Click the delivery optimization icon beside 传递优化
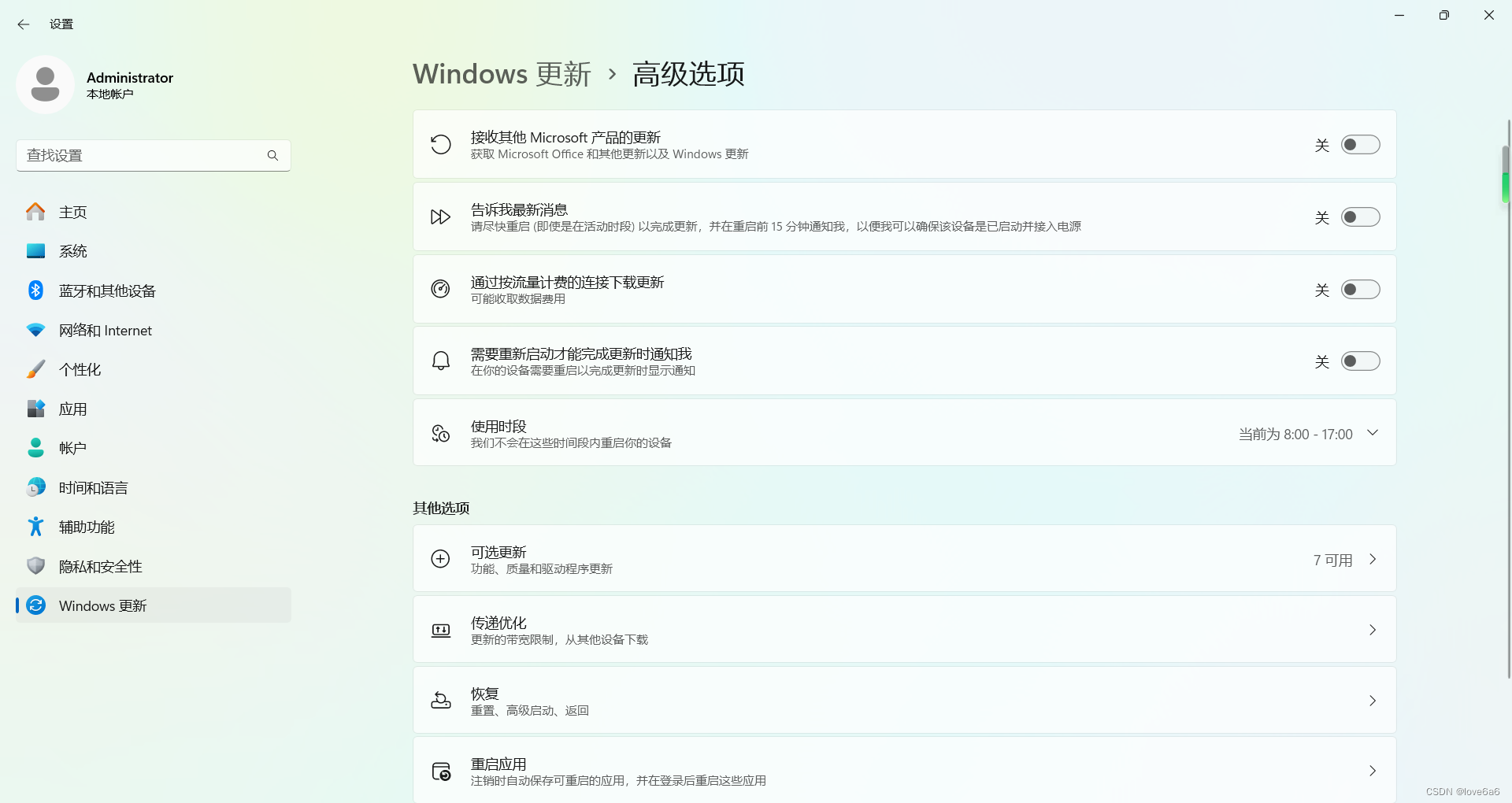 (x=441, y=630)
